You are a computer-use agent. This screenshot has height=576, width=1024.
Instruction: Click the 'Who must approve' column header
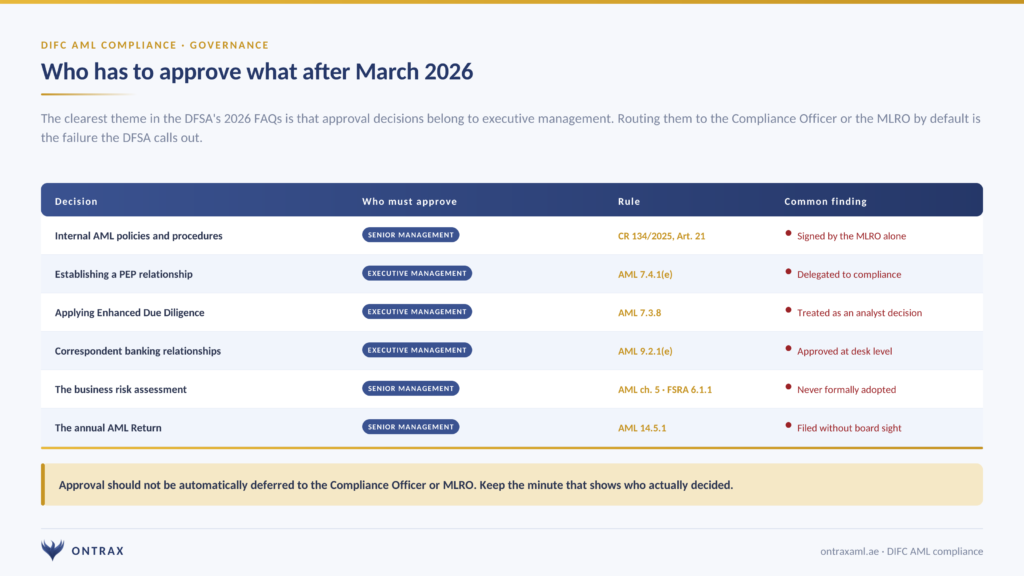[x=409, y=201]
